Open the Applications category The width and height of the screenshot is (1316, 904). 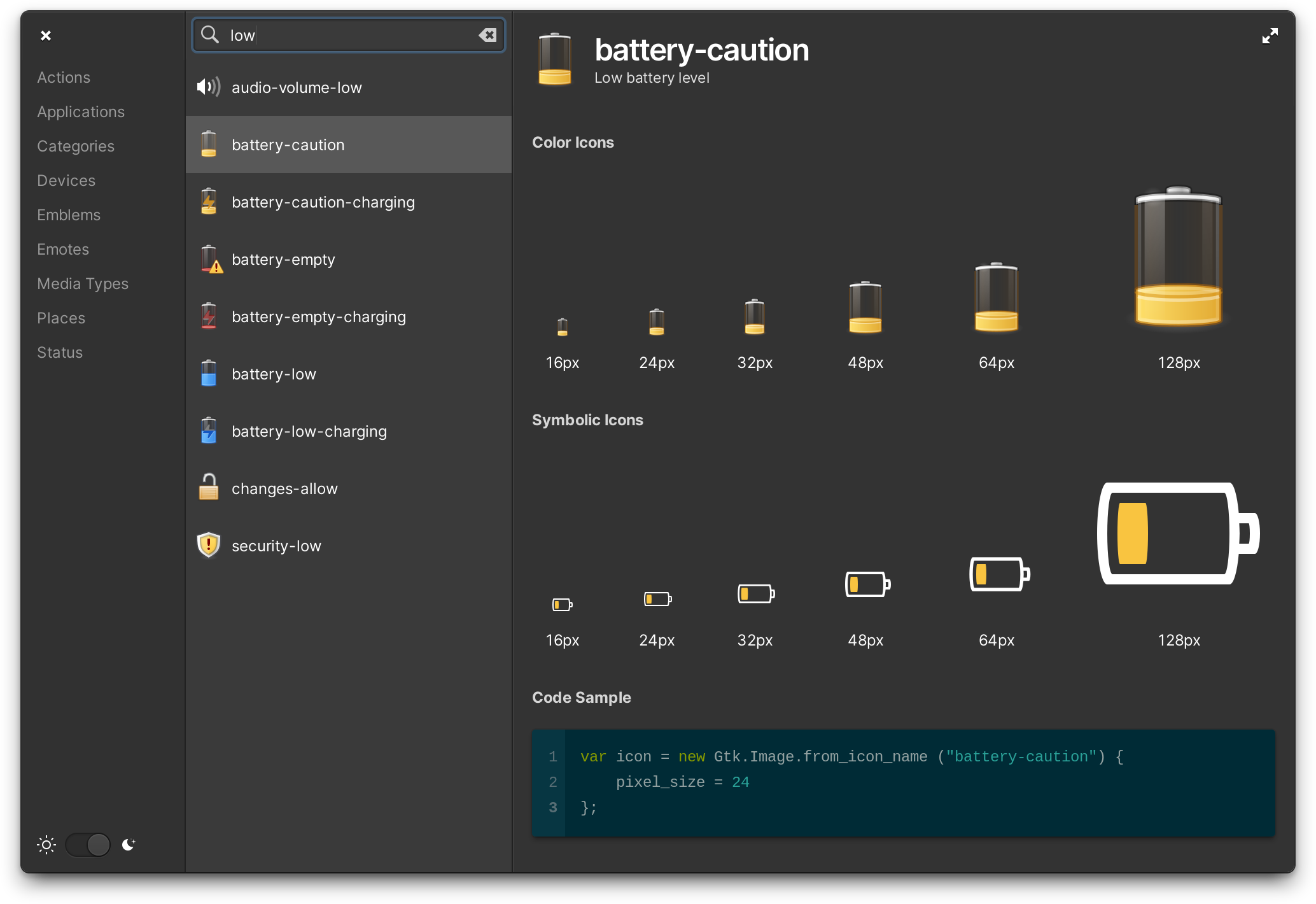tap(81, 112)
